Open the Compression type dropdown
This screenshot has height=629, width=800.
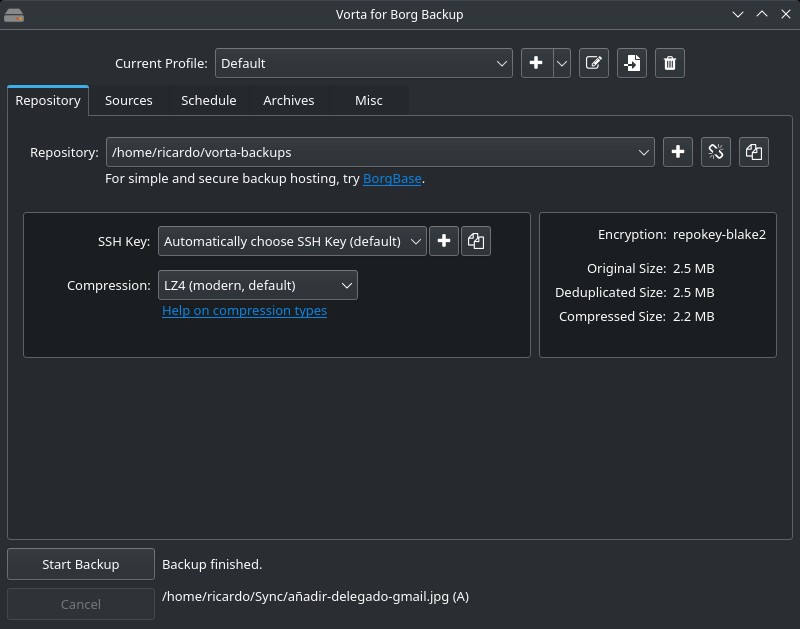click(x=258, y=285)
